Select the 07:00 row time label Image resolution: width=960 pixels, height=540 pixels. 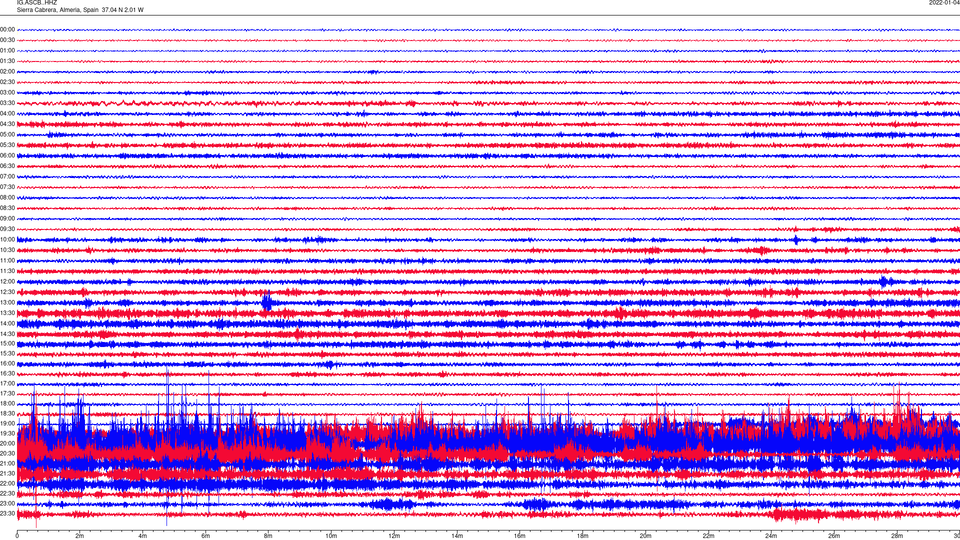coord(7,176)
